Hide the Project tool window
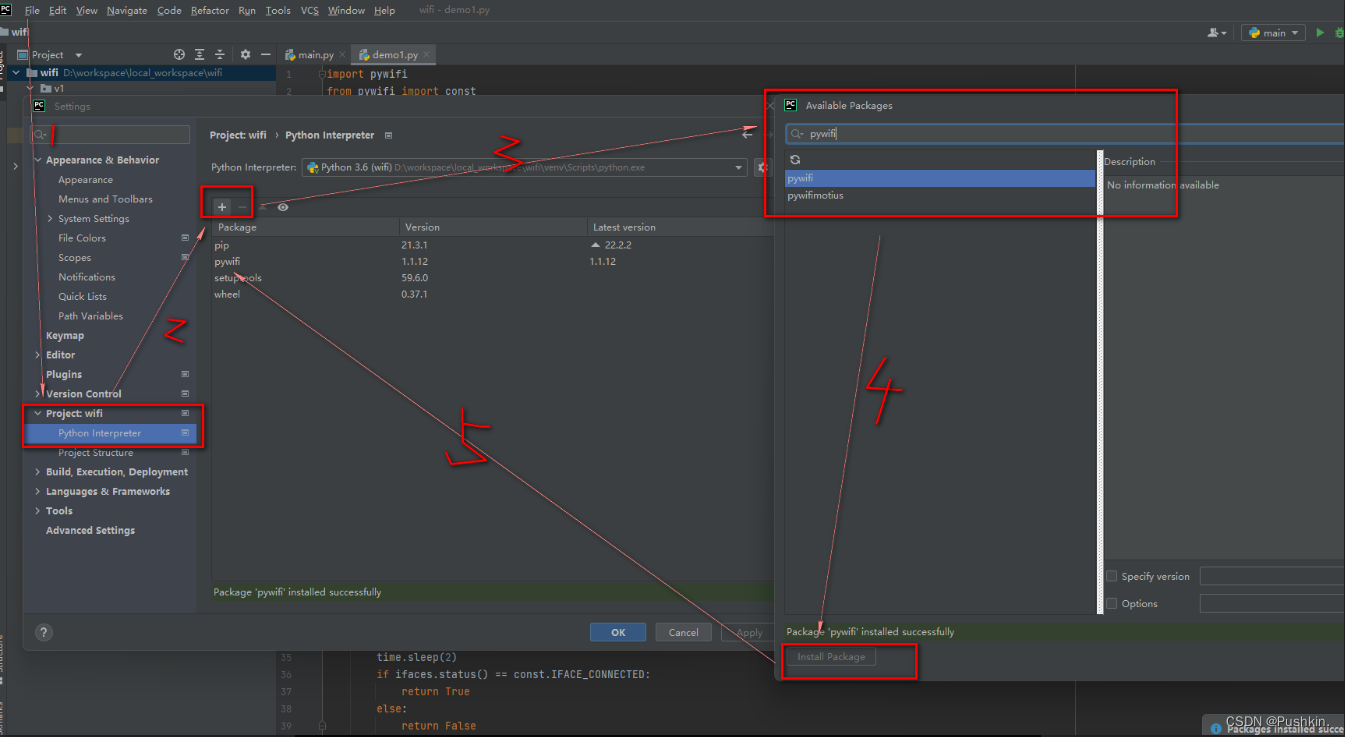This screenshot has width=1345, height=737. 265,55
